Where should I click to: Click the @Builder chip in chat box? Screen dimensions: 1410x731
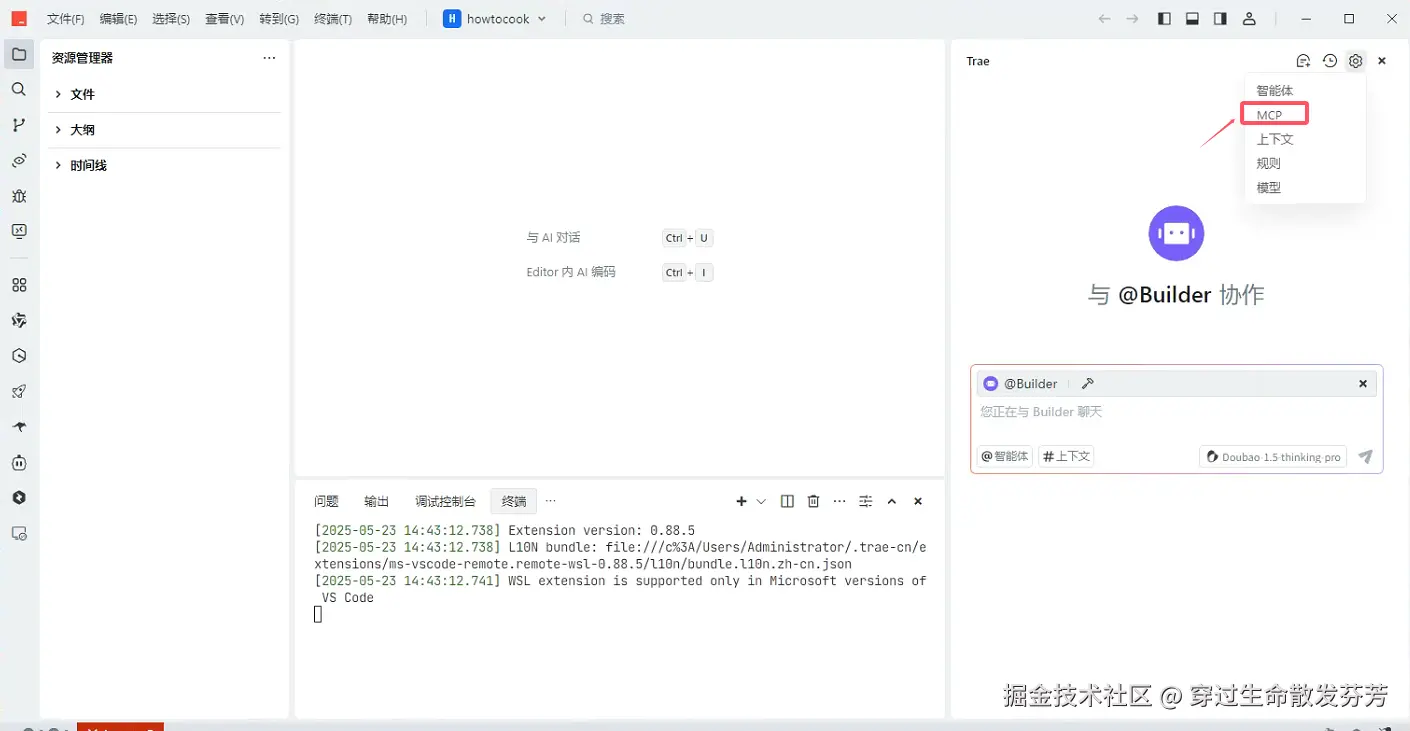(x=1020, y=384)
